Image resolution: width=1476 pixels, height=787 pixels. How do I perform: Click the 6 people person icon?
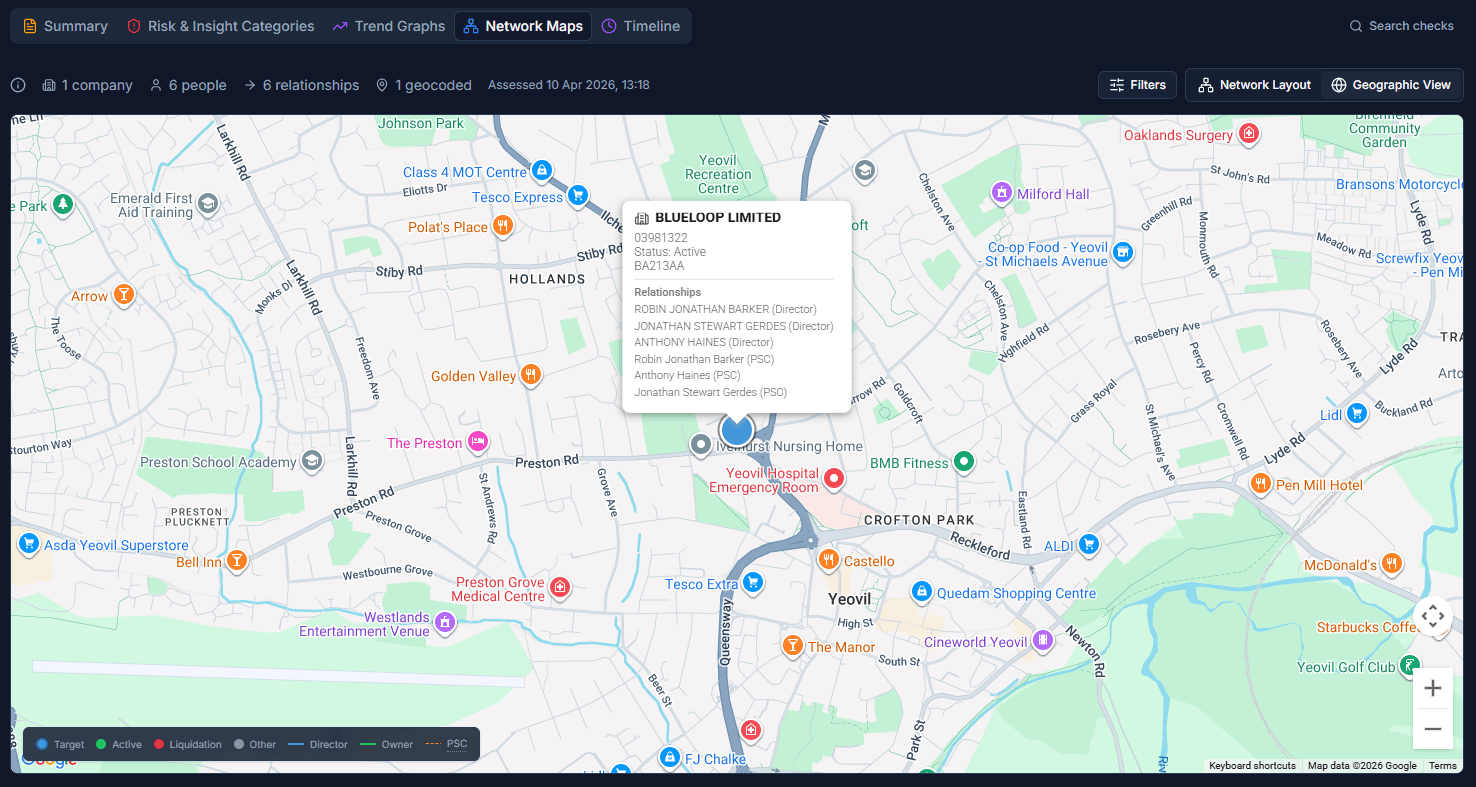tap(156, 85)
